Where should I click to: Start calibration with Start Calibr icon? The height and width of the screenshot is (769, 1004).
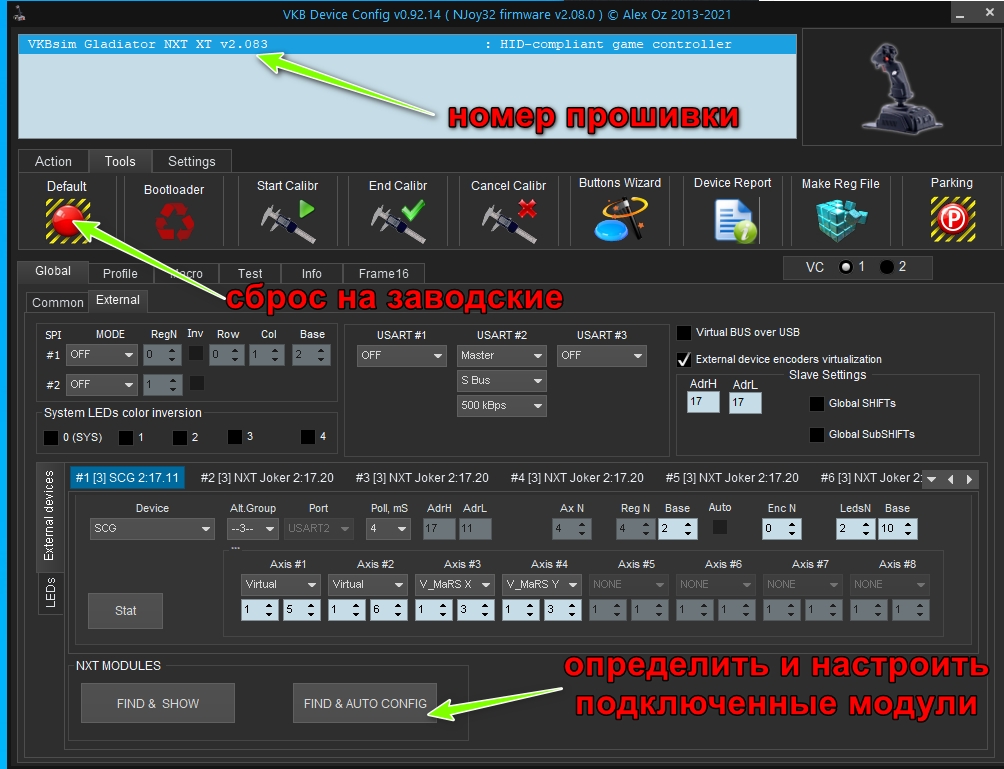[287, 221]
